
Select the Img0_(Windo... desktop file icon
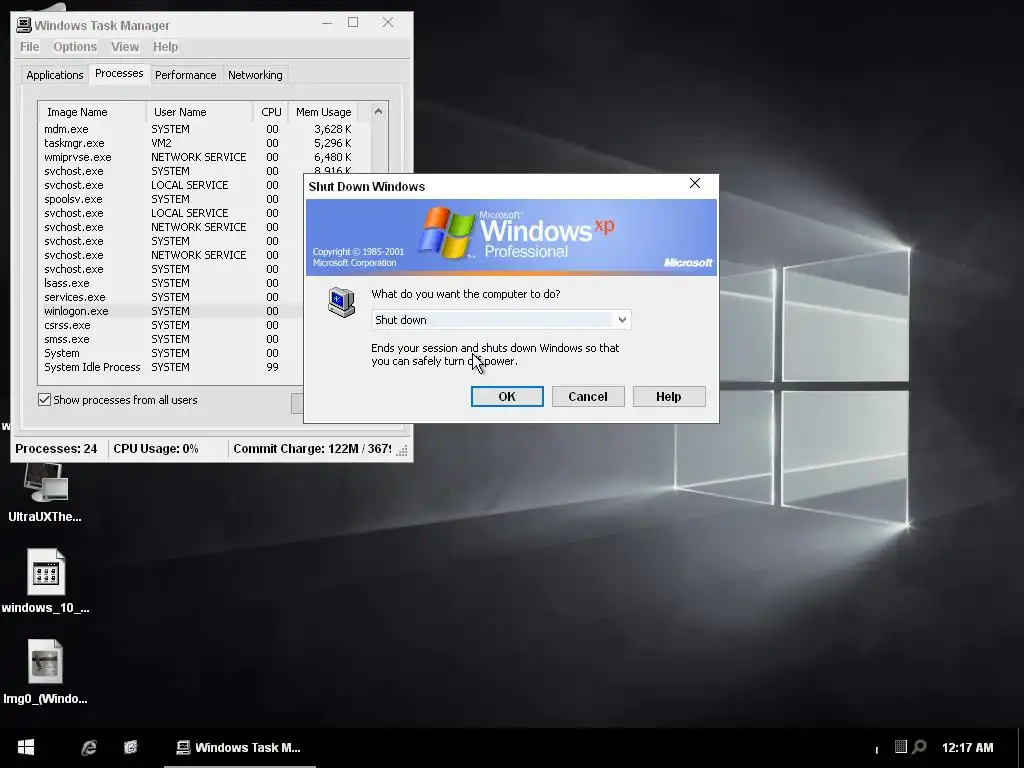45,672
